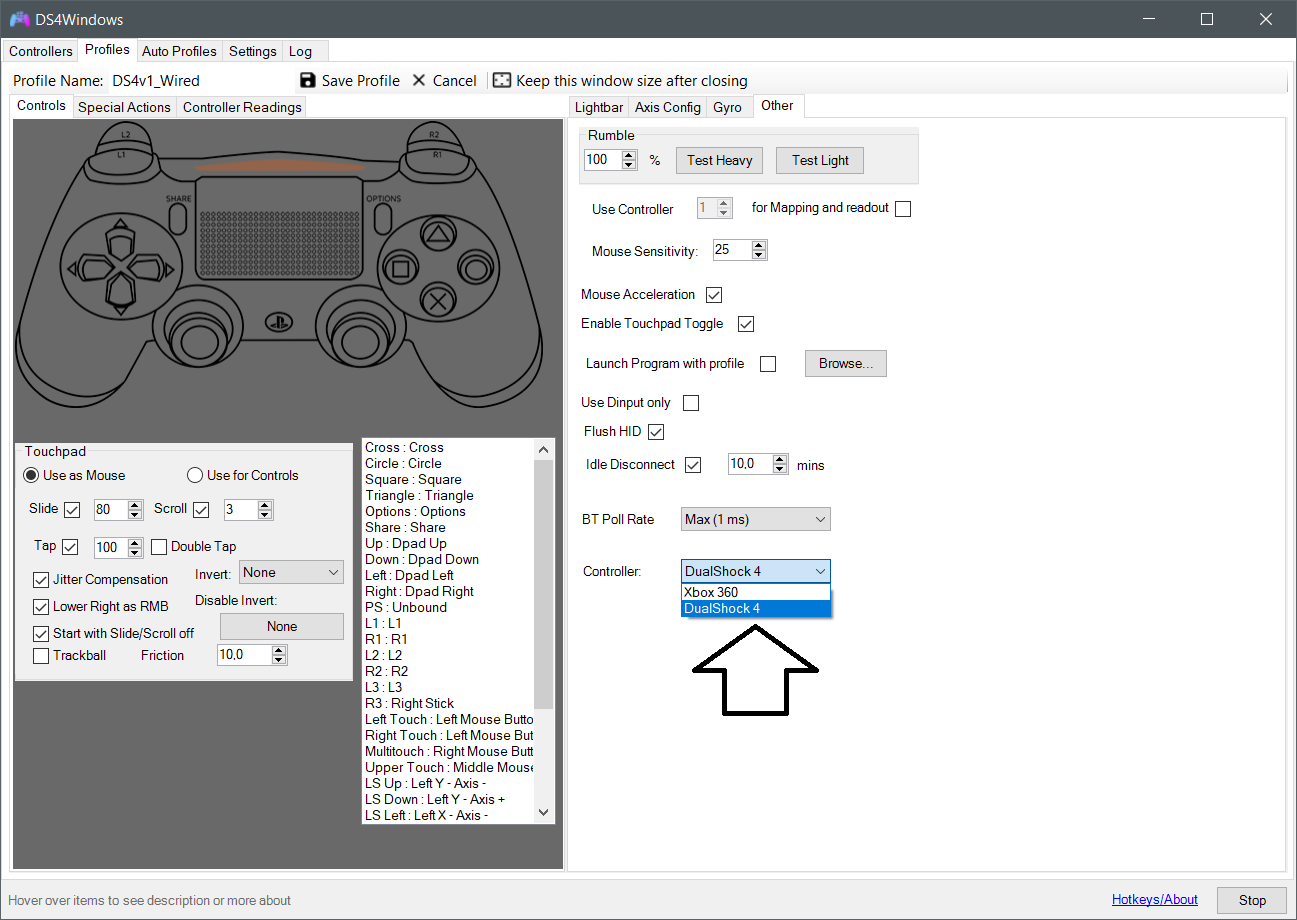The height and width of the screenshot is (920, 1297).
Task: Toggle Mouse Acceleration checkbox
Action: click(x=714, y=295)
